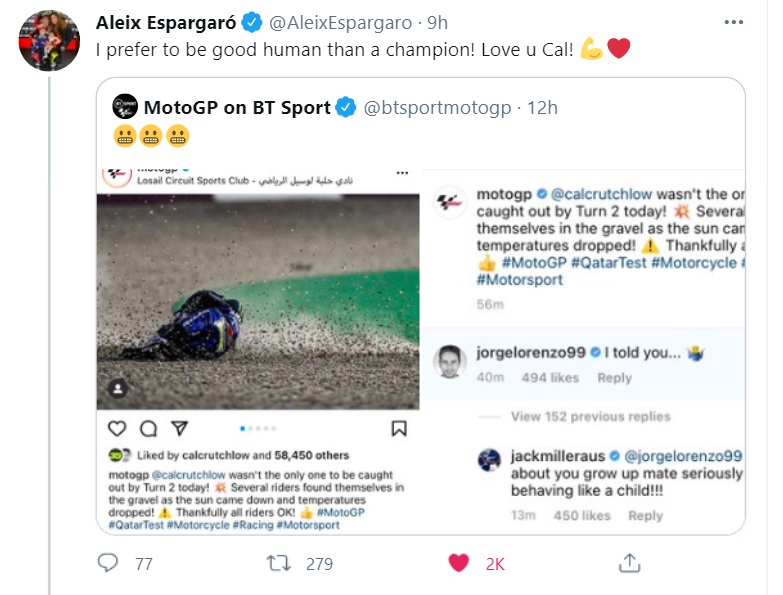Click the share upload icon
The height and width of the screenshot is (595, 783).
pos(629,563)
